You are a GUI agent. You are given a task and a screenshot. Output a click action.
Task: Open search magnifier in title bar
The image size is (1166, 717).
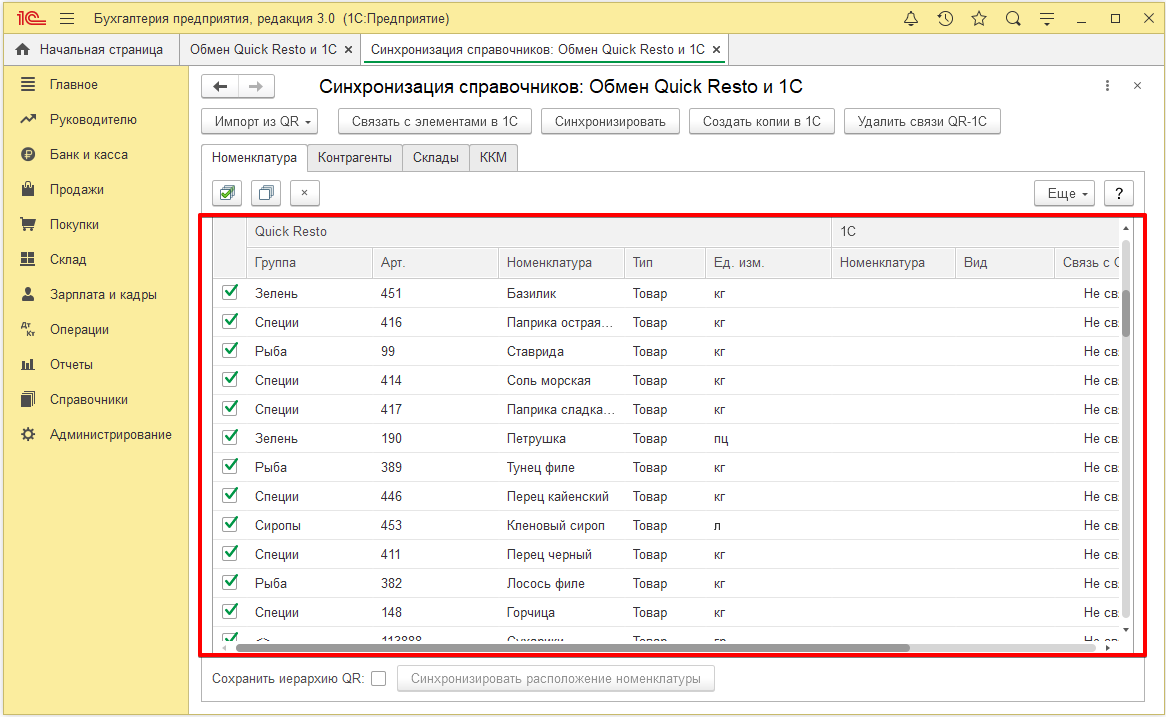(1013, 19)
